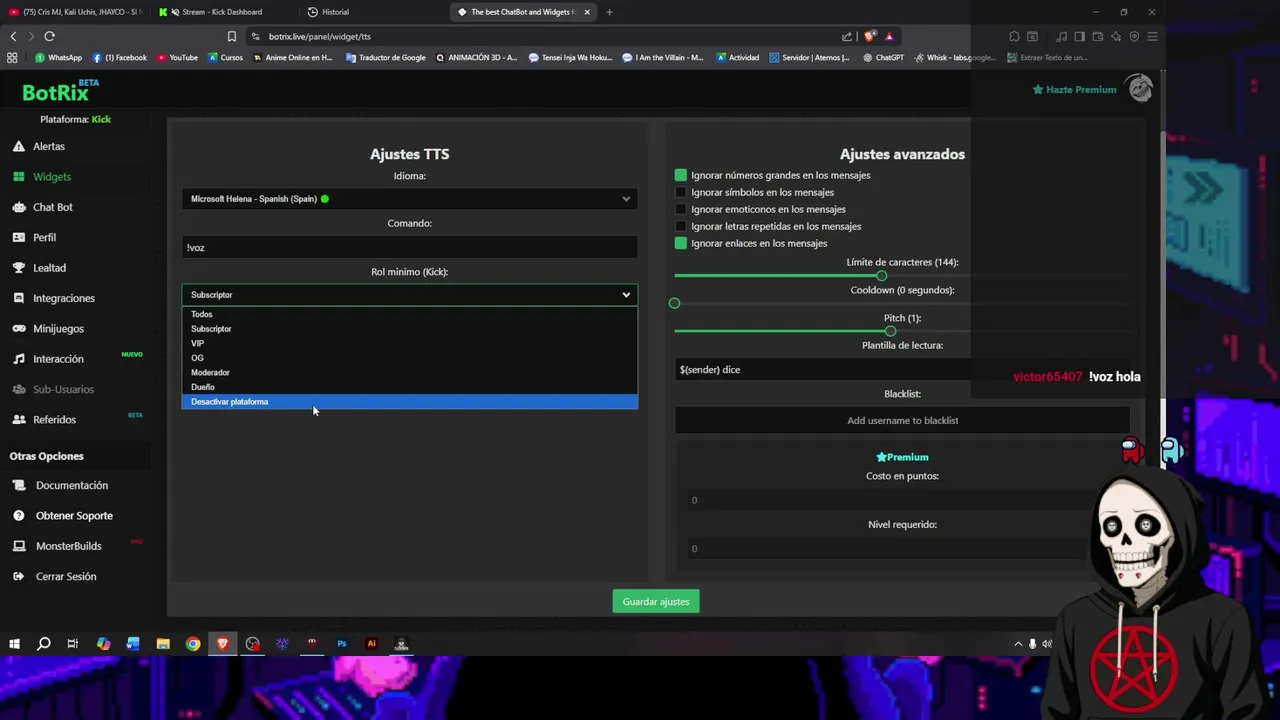
Task: Click the share icon in address bar
Action: click(x=847, y=36)
